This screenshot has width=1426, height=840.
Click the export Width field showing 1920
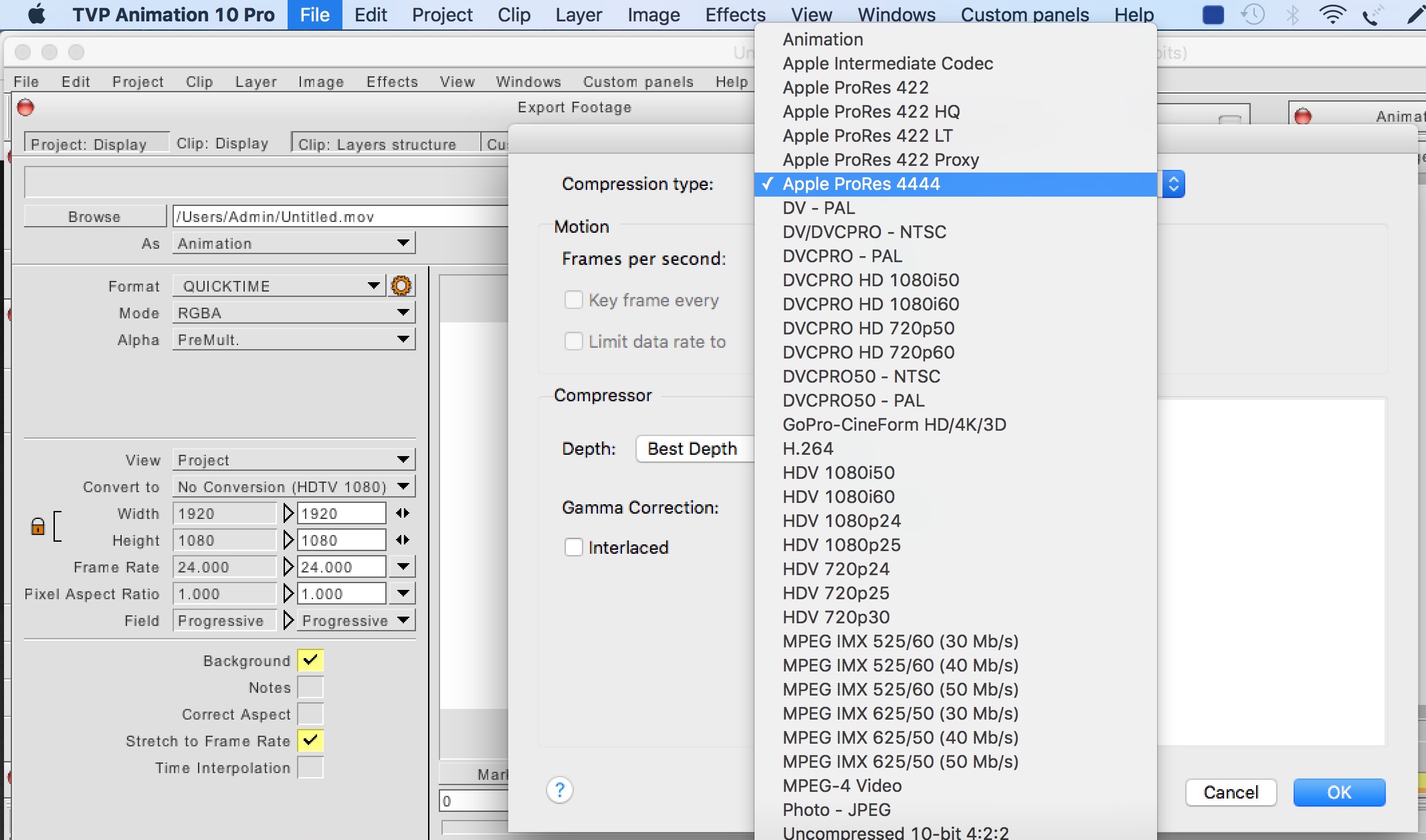pyautogui.click(x=341, y=513)
